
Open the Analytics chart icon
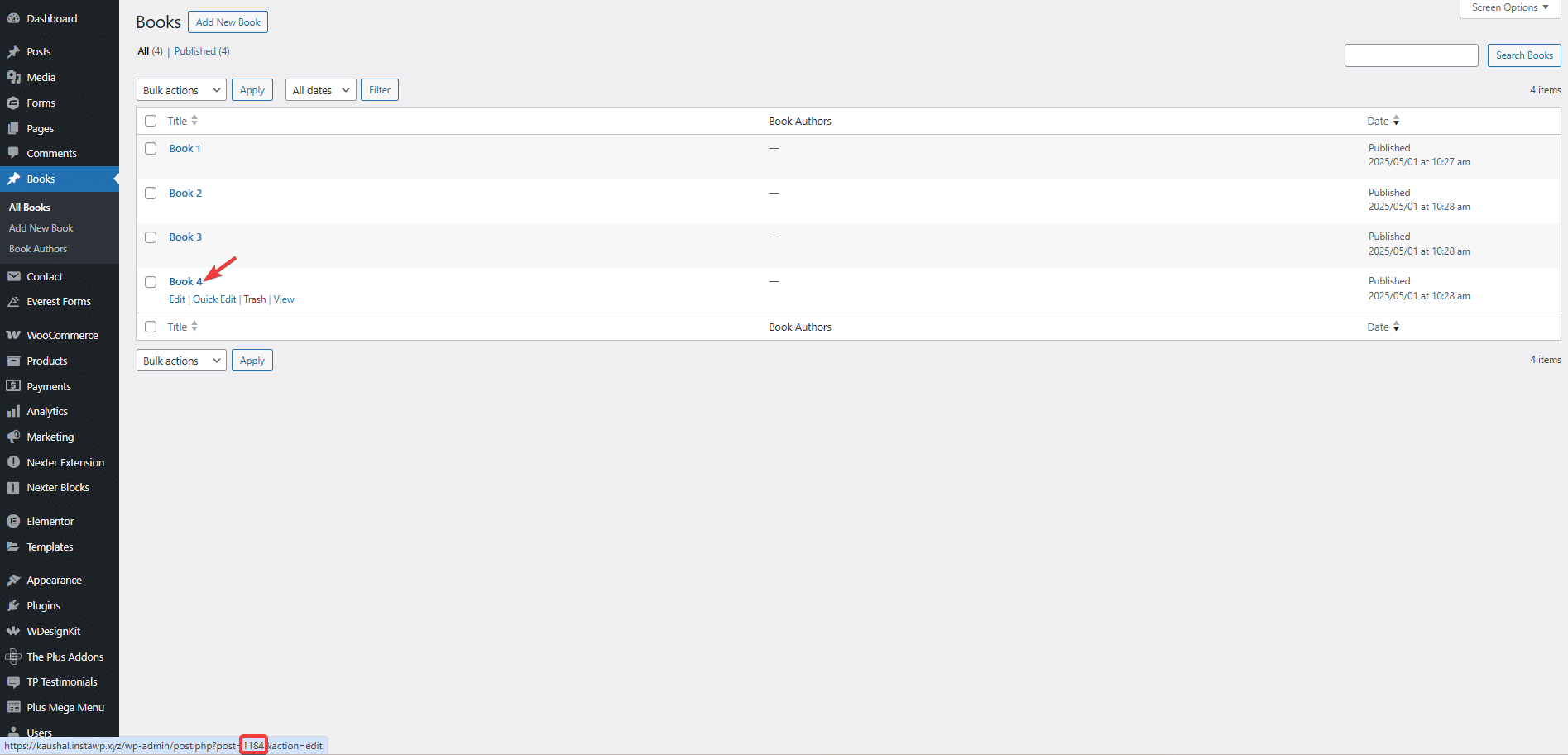(14, 411)
